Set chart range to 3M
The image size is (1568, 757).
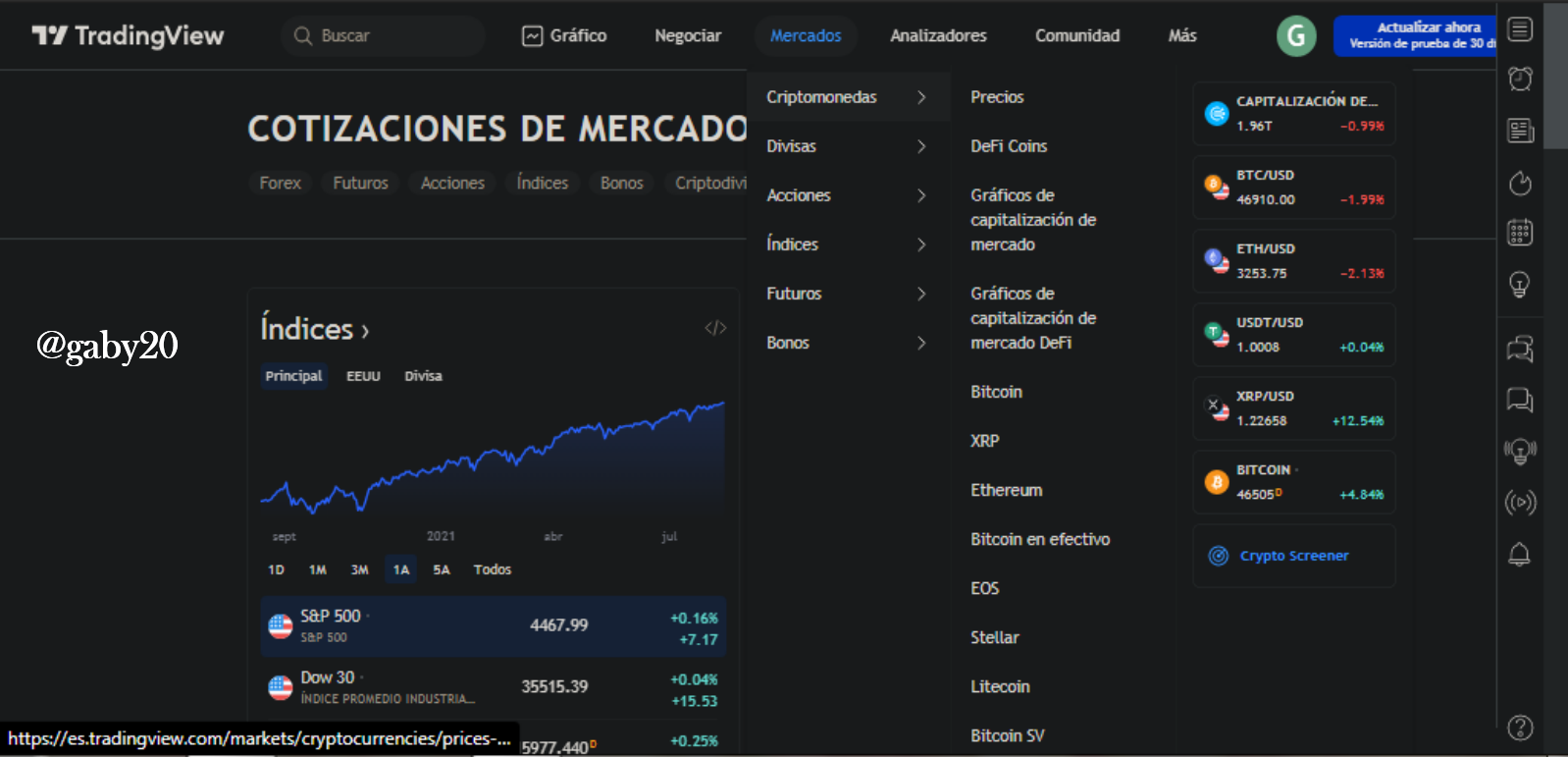pyautogui.click(x=360, y=569)
